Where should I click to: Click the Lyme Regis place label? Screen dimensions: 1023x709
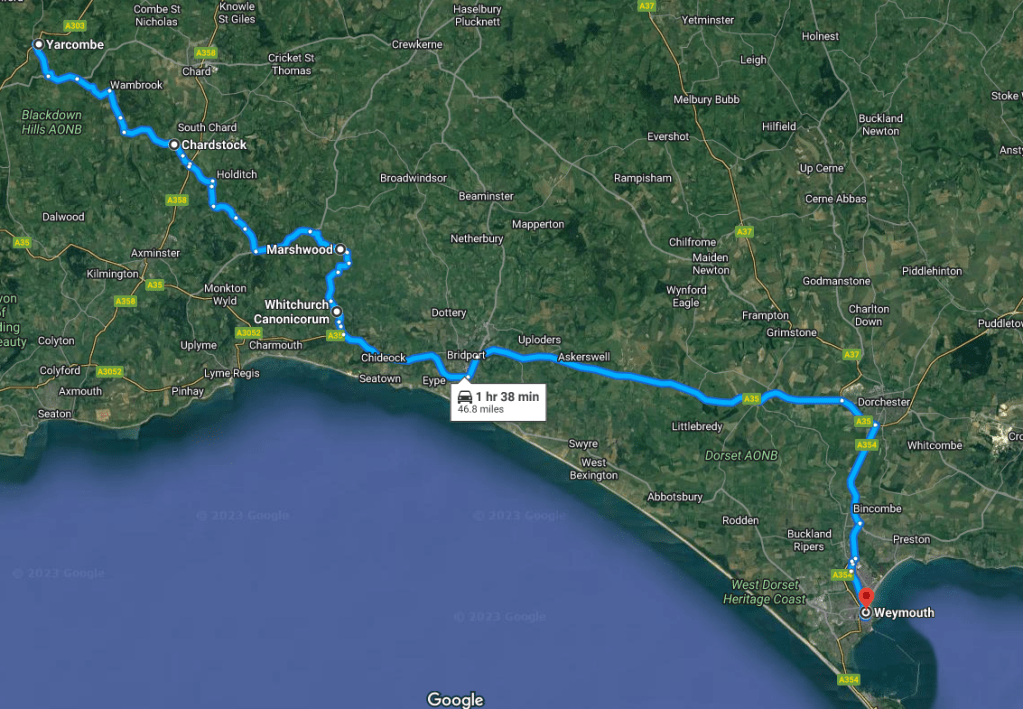click(x=232, y=374)
